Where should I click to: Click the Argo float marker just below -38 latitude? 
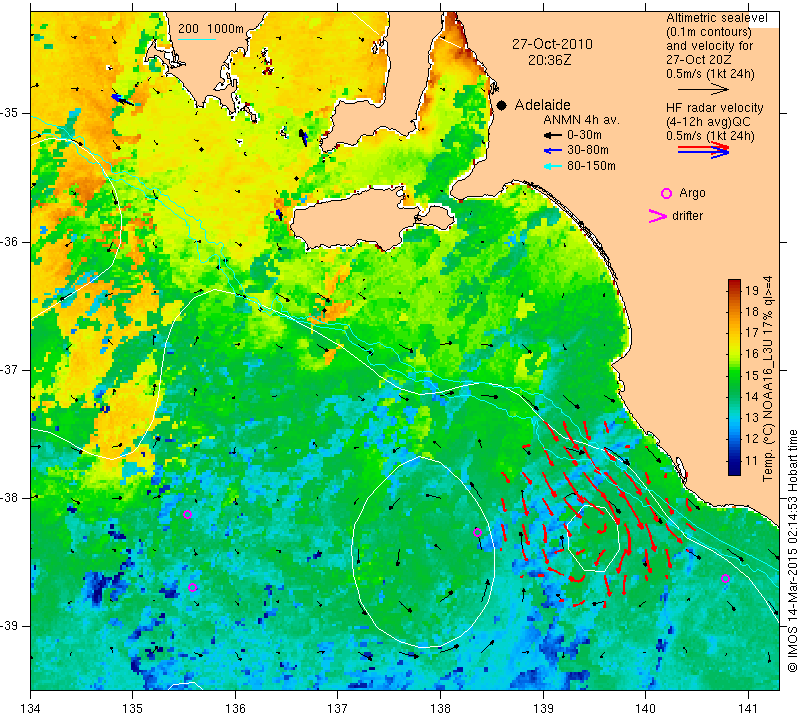tap(187, 514)
